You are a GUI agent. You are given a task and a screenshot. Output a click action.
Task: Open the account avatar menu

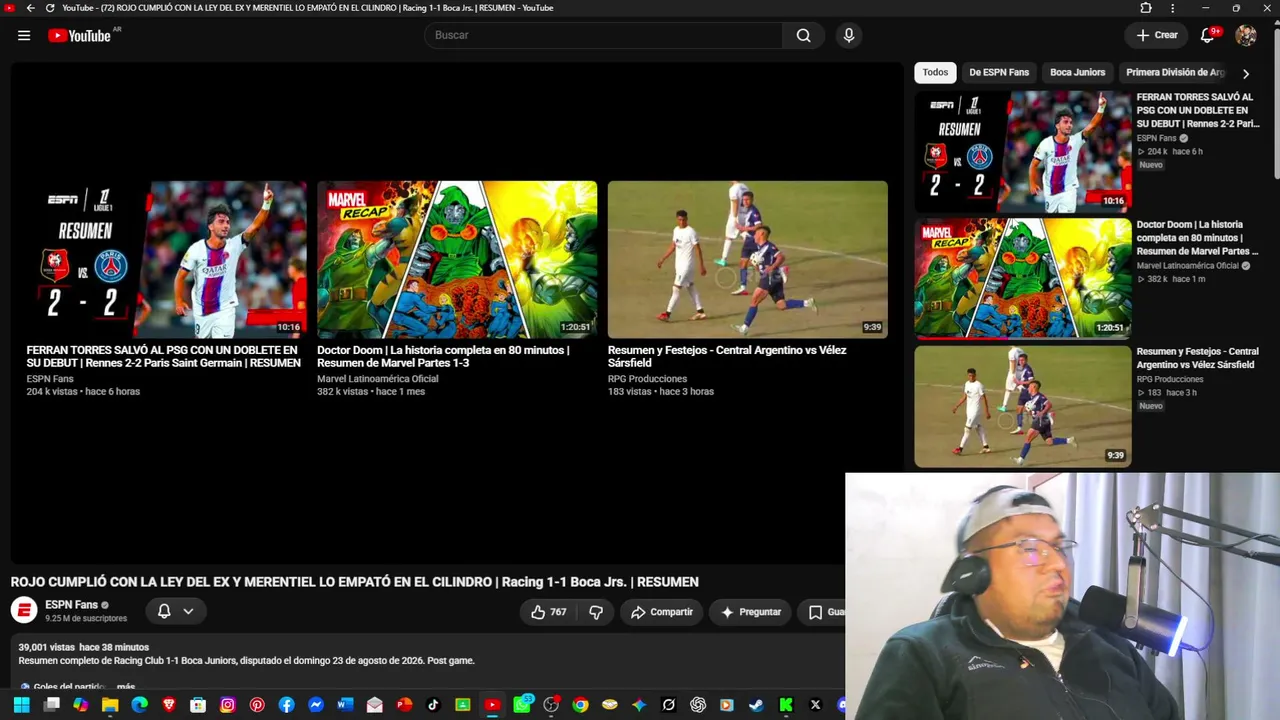[x=1246, y=35]
